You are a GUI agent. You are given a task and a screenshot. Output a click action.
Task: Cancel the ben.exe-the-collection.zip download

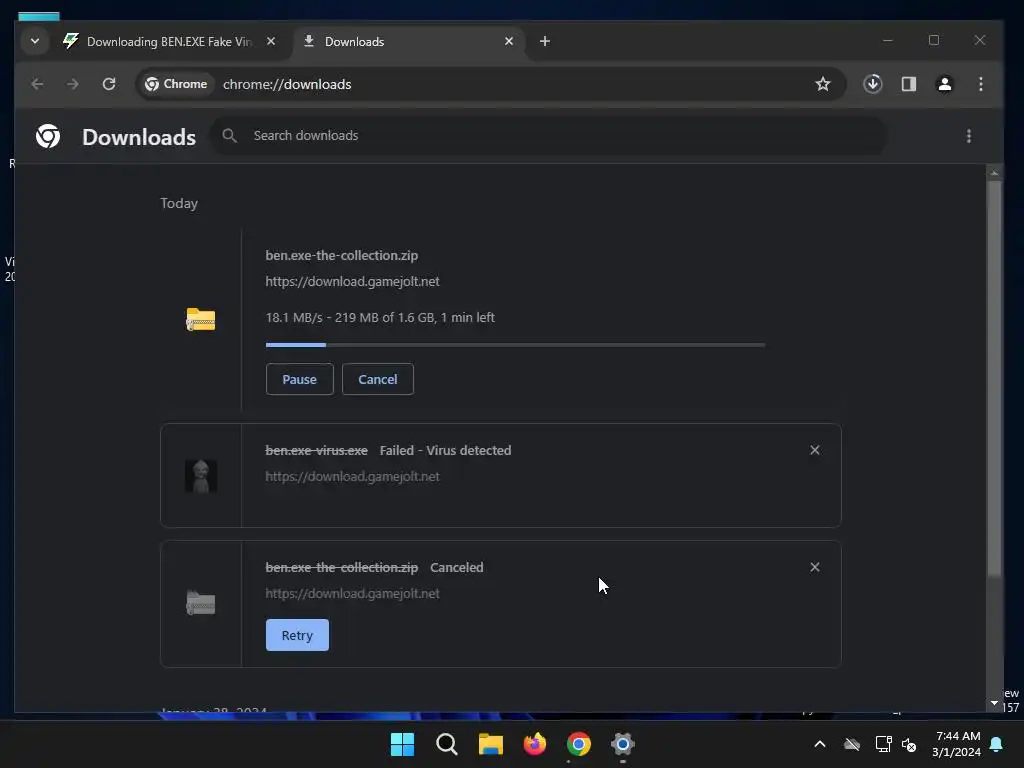click(377, 379)
